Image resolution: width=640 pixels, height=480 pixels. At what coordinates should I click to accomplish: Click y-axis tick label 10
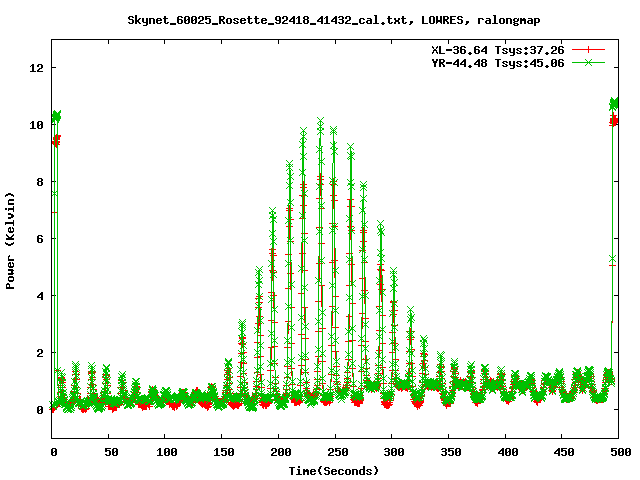[x=36, y=125]
